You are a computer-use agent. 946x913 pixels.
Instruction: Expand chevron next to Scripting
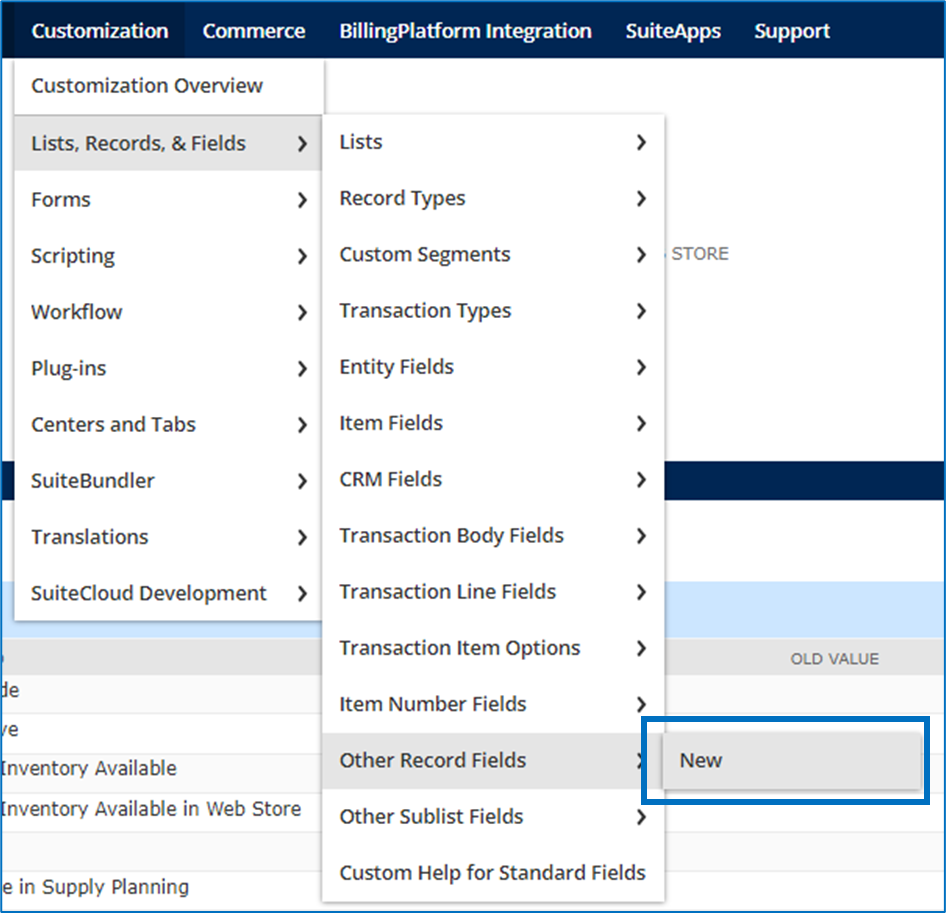pos(302,256)
